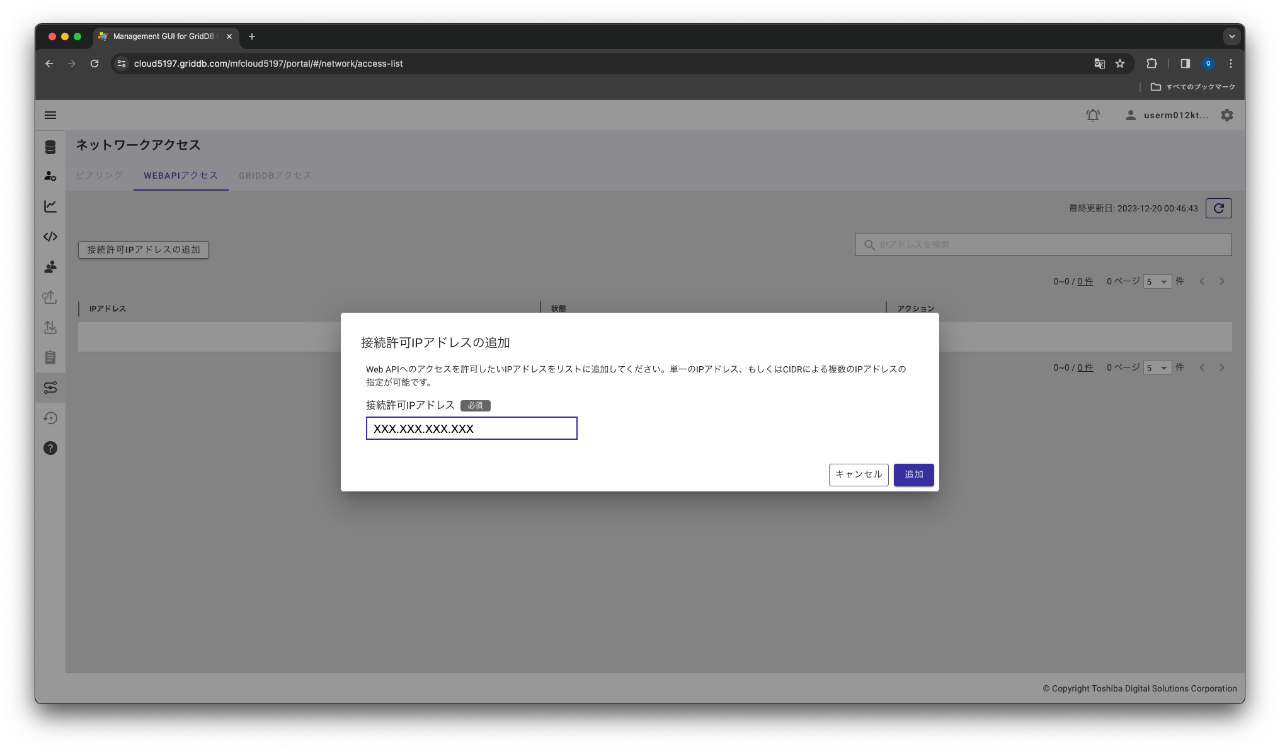Image resolution: width=1280 pixels, height=750 pixels.
Task: Close the GridDB browser tab
Action: pyautogui.click(x=229, y=36)
